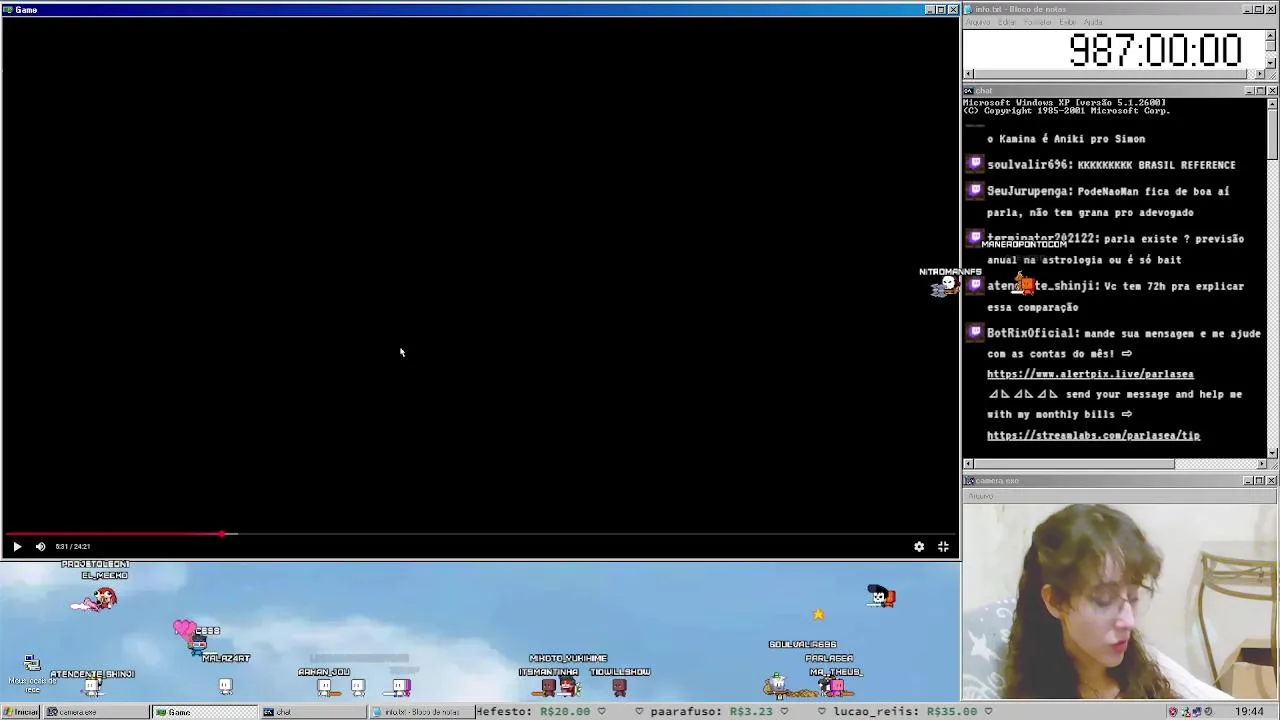Click the red system tray icon
The width and height of the screenshot is (1280, 720).
[1173, 712]
